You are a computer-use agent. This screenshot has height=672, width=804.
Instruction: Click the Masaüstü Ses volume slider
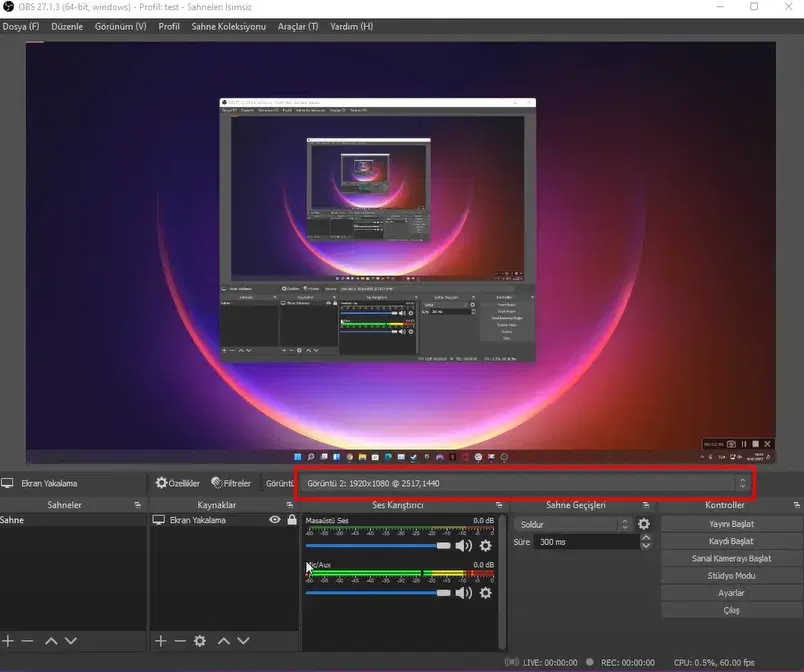tap(378, 546)
